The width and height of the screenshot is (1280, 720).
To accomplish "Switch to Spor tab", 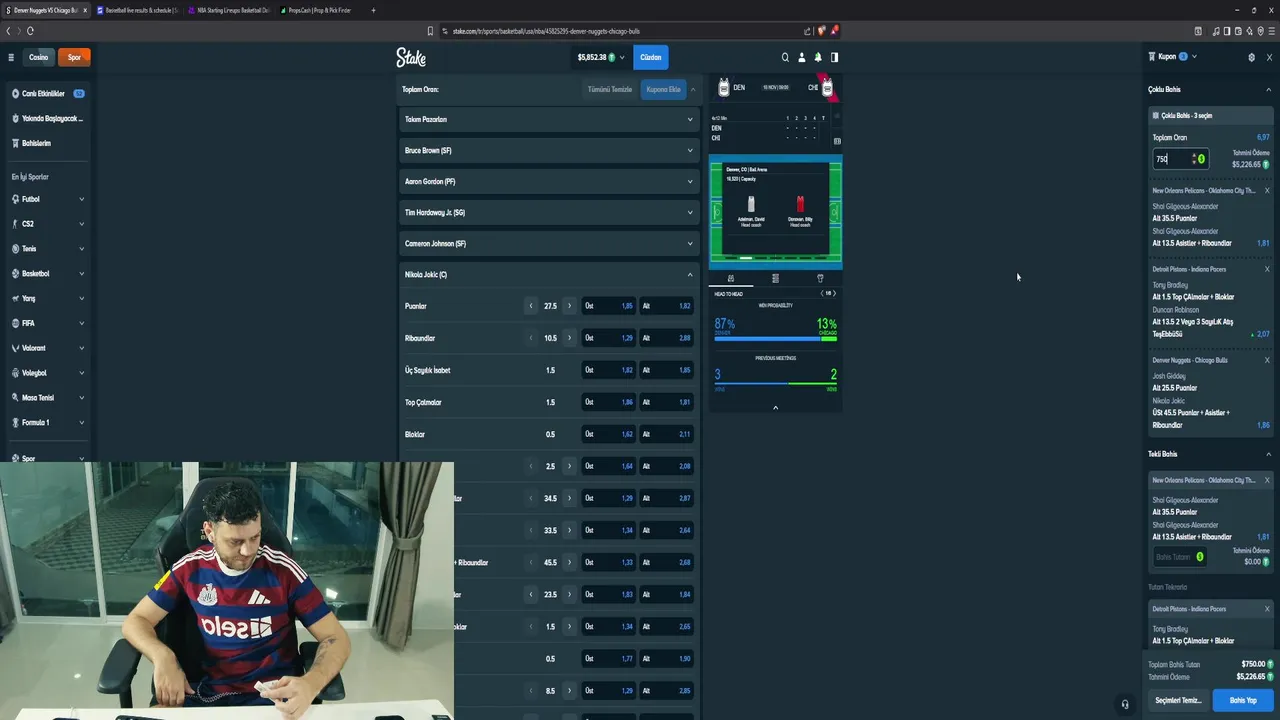I will point(74,57).
